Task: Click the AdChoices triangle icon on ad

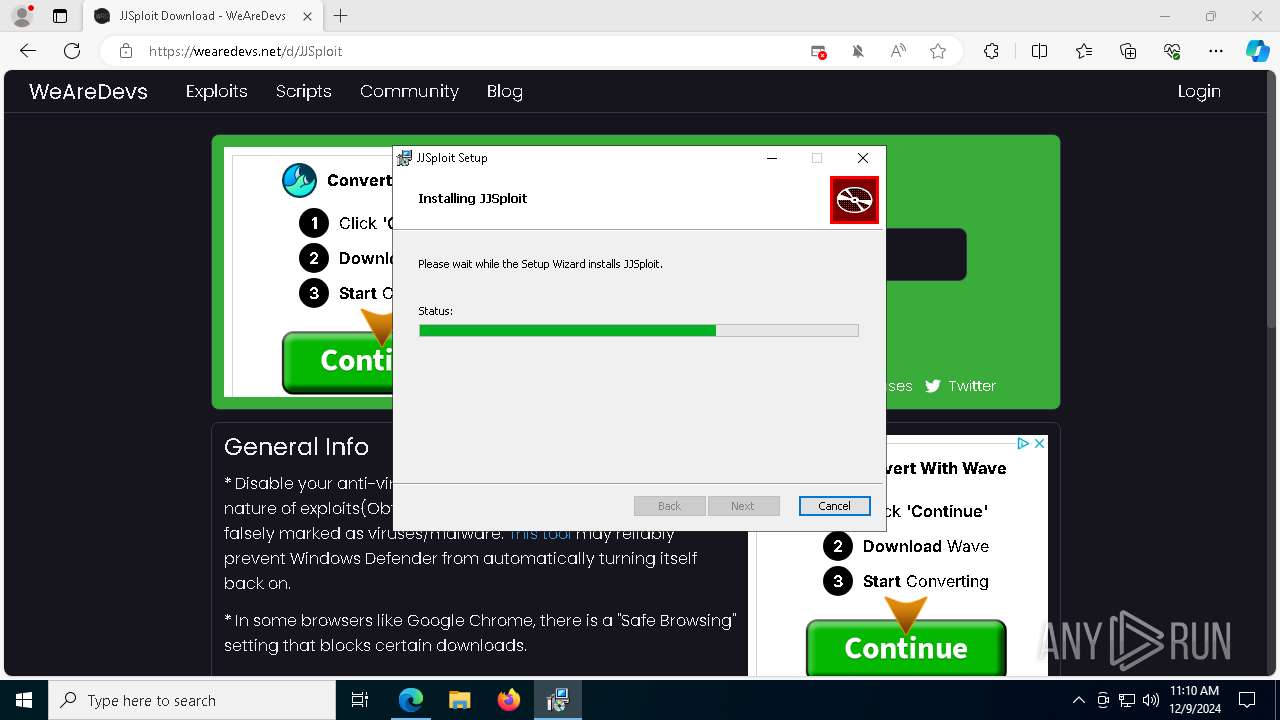Action: pyautogui.click(x=1024, y=443)
